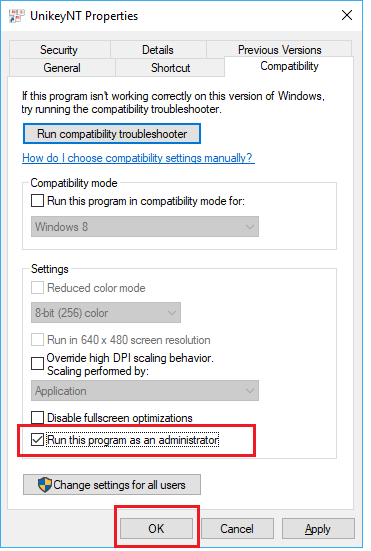Open the Windows 8 compatibility dropdown
371x551 pixels.
point(145,227)
